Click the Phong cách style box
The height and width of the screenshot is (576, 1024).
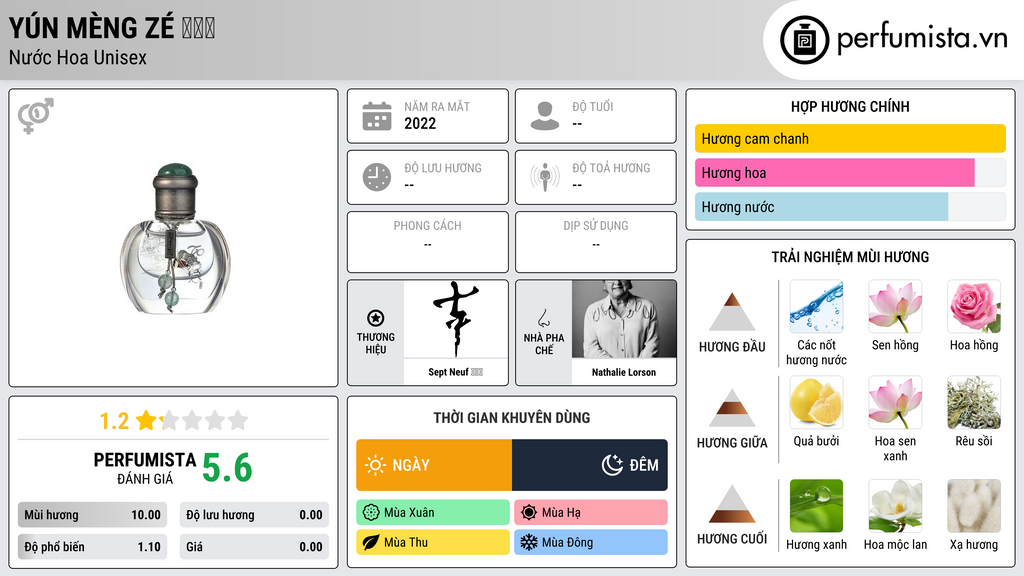428,242
